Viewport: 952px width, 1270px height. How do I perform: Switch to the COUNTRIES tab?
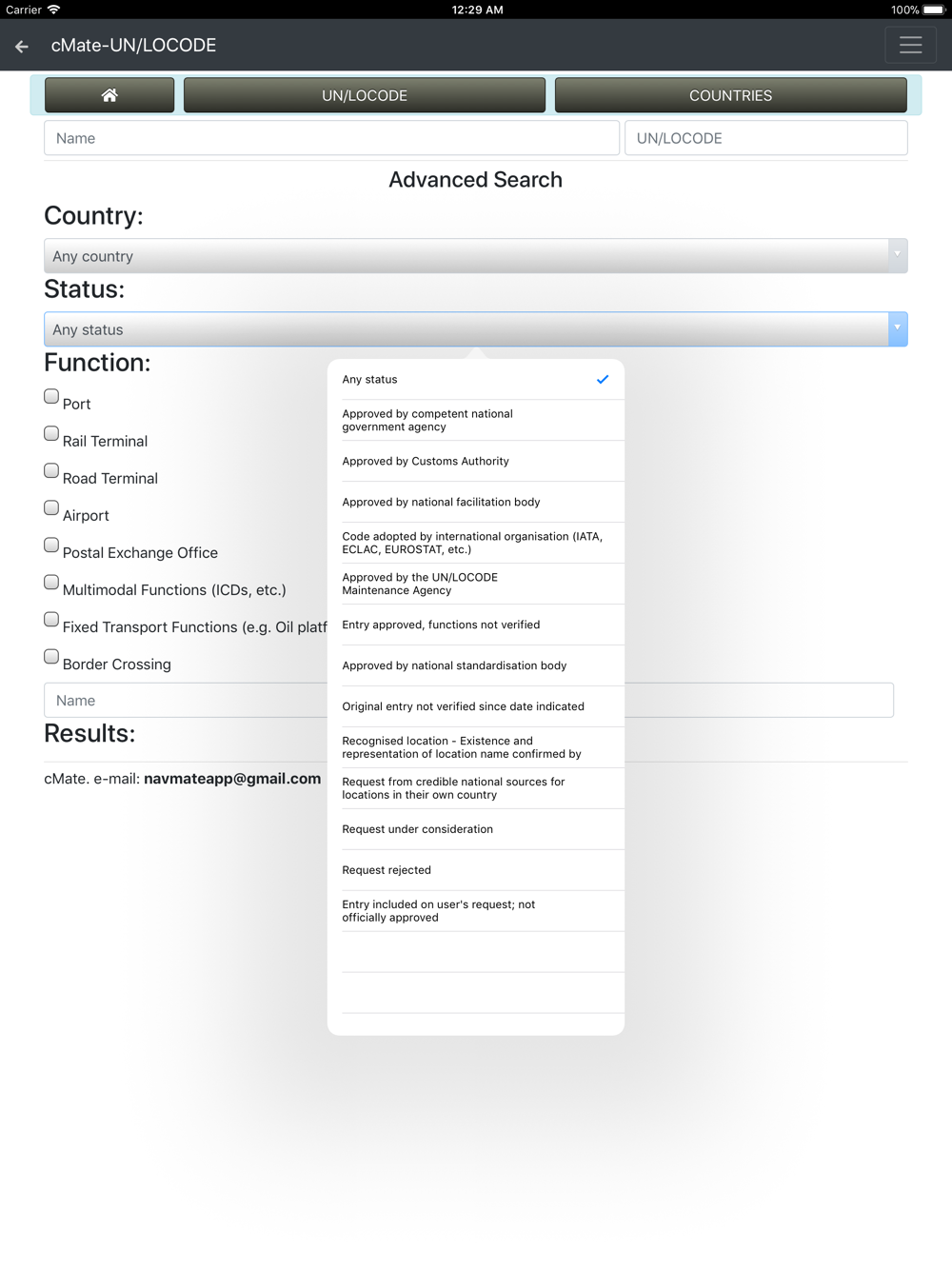point(730,95)
